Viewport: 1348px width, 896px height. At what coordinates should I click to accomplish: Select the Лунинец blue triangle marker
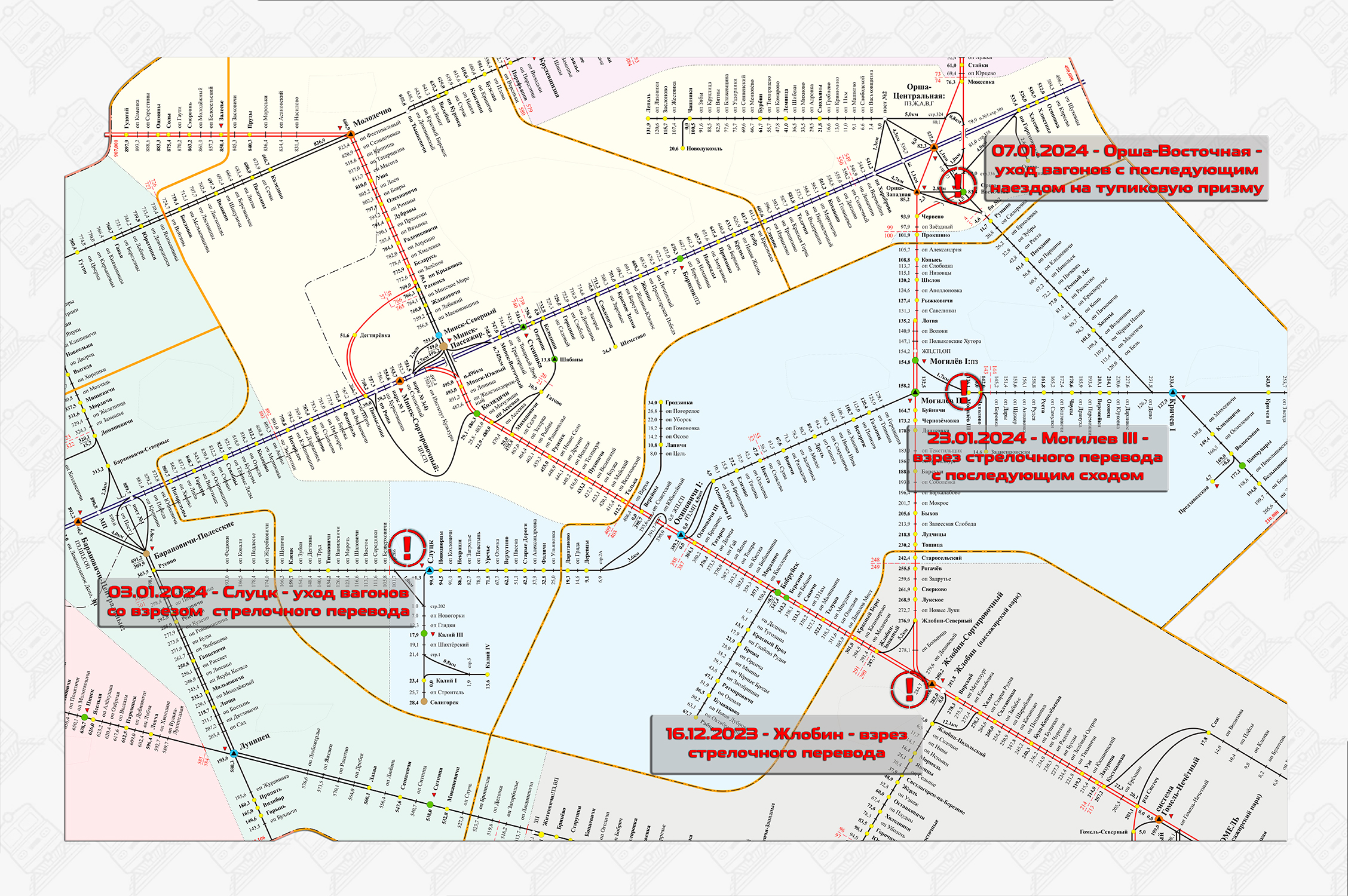pos(234,754)
